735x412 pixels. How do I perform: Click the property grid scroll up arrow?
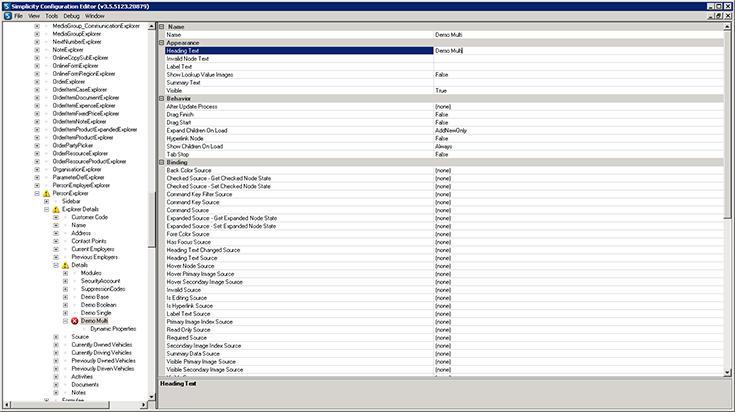(727, 27)
